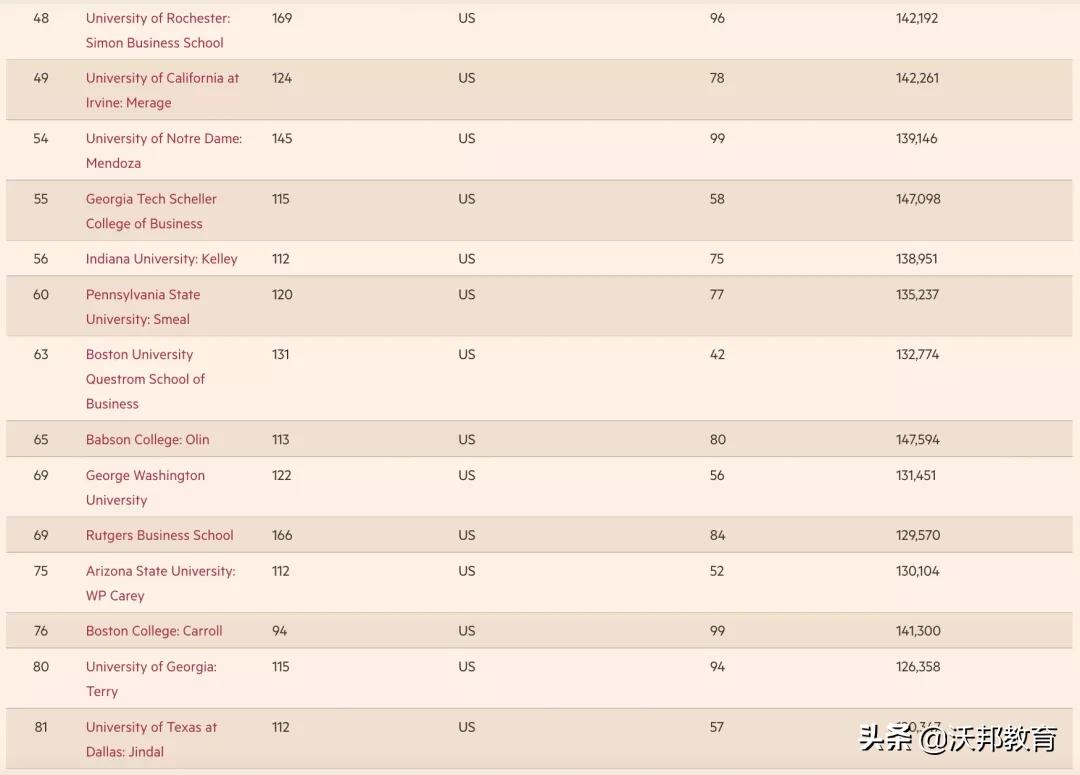
Task: Select salary 126,358 in University of Georgia row
Action: pyautogui.click(x=917, y=667)
